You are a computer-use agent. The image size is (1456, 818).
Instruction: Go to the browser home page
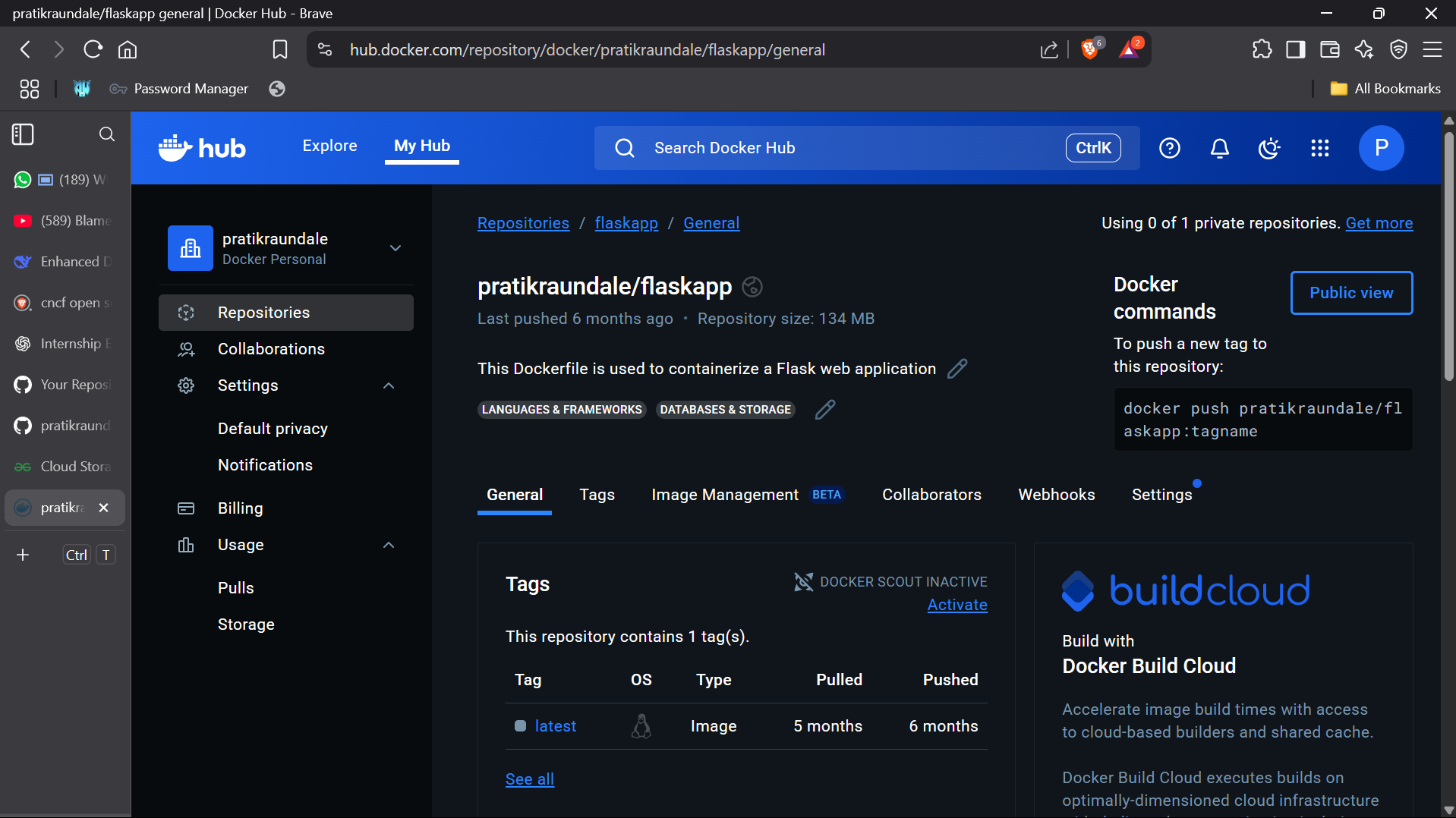(x=128, y=50)
